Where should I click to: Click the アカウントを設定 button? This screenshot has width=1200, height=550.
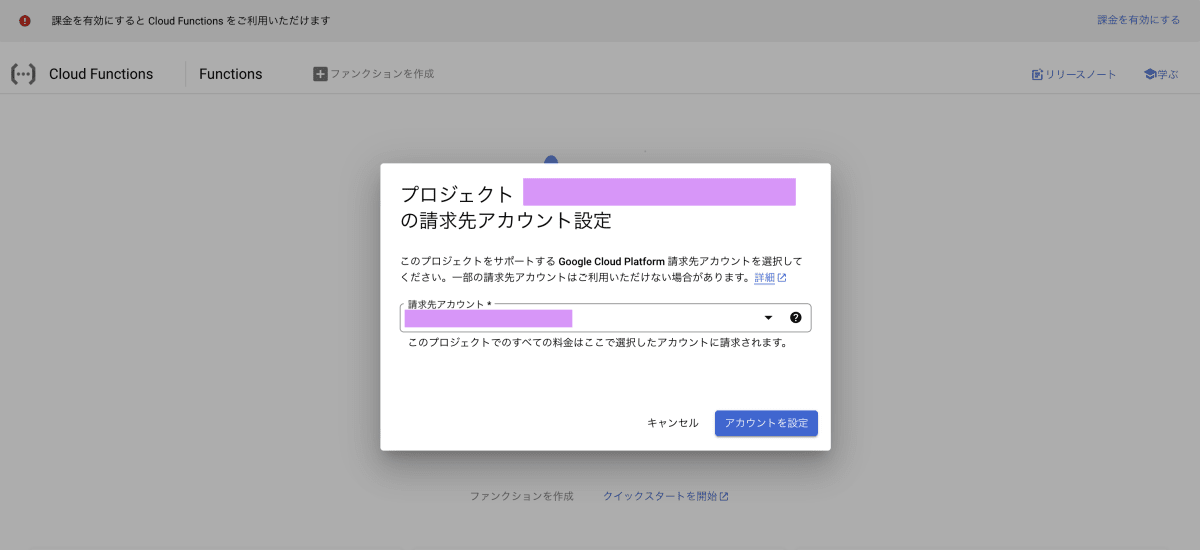[x=766, y=423]
